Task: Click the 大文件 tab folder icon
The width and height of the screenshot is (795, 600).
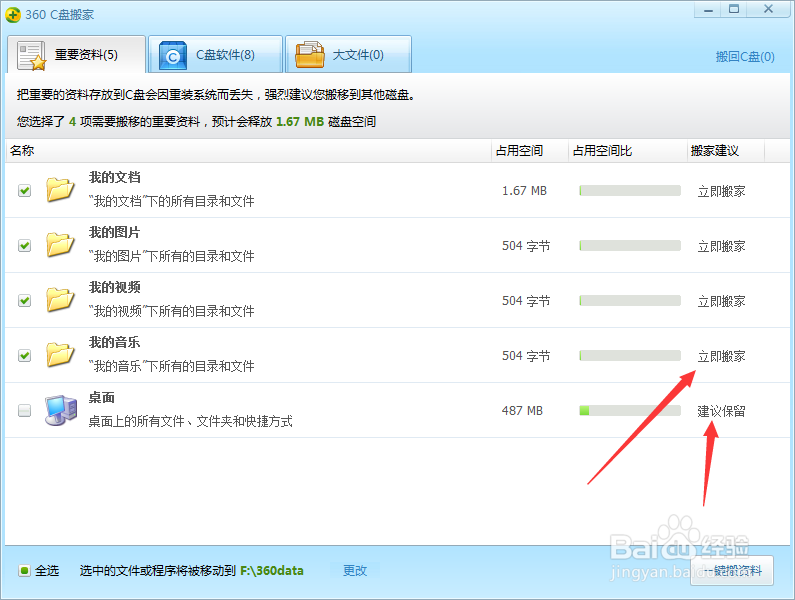Action: pyautogui.click(x=310, y=55)
